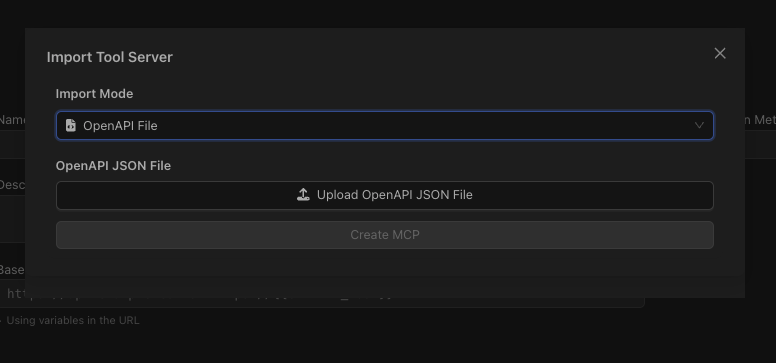Click the Import Mode label

click(x=94, y=94)
